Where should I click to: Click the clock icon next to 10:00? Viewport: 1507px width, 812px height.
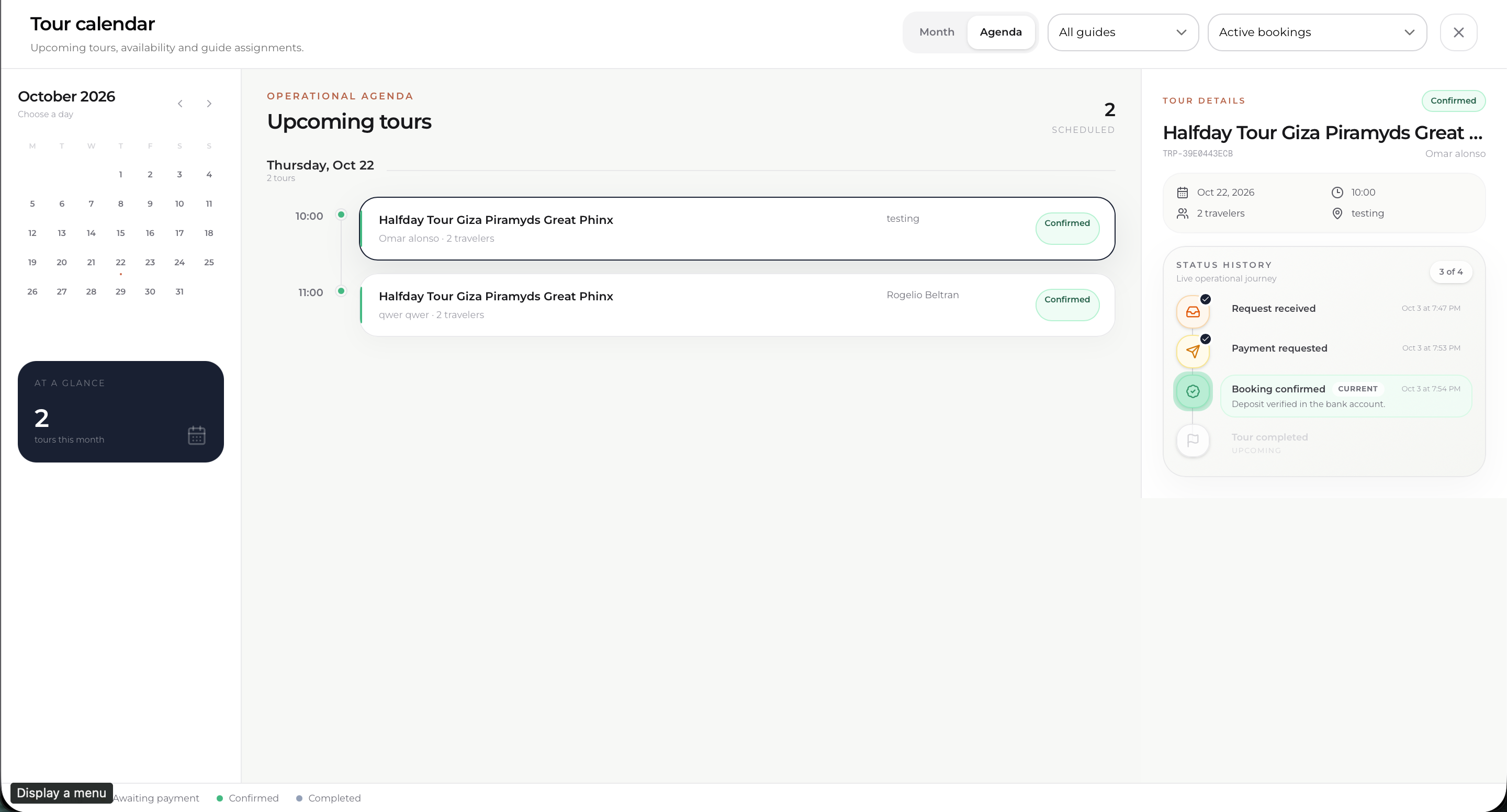pos(1337,193)
